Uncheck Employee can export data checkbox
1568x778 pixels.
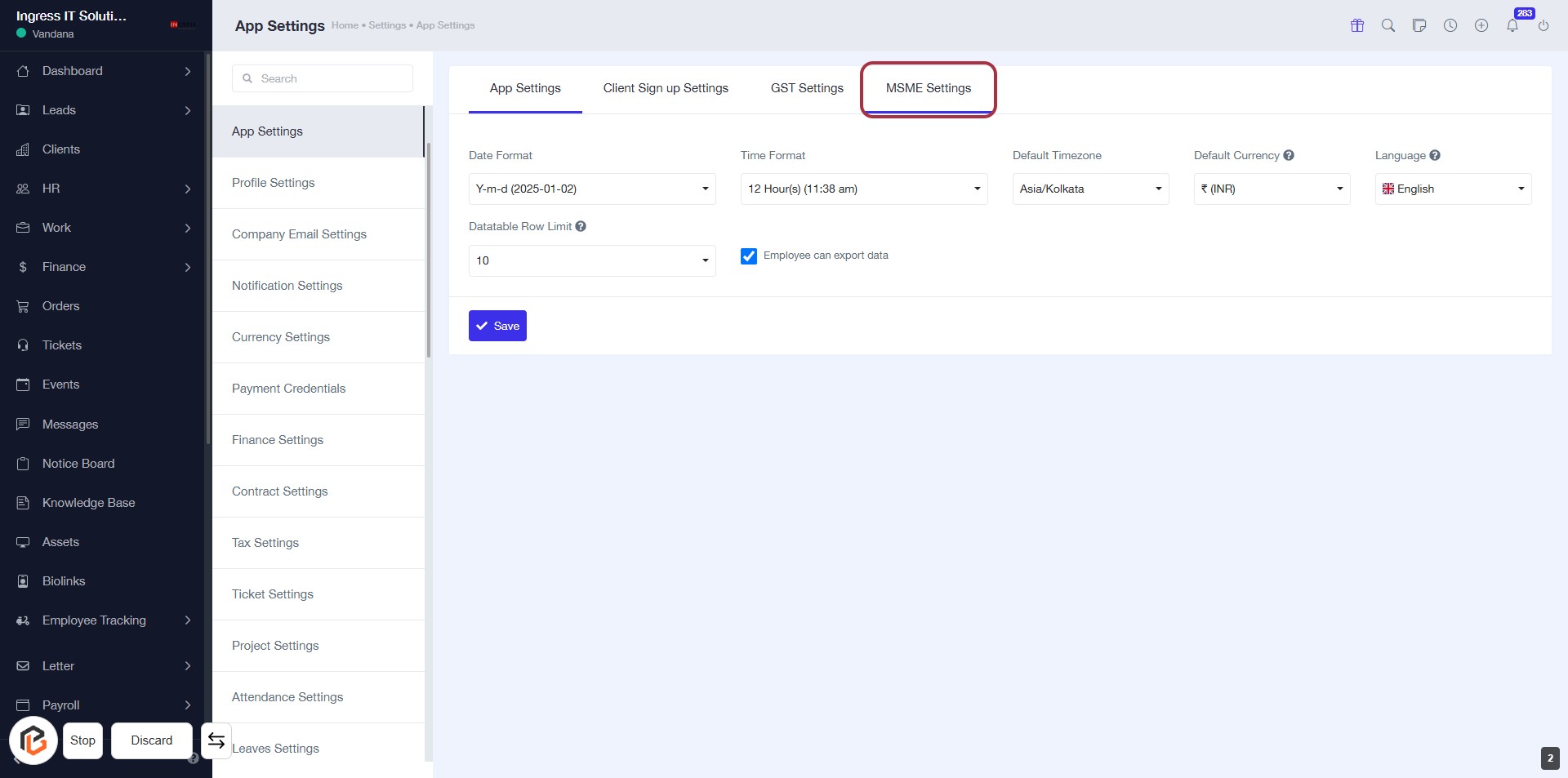pos(749,256)
